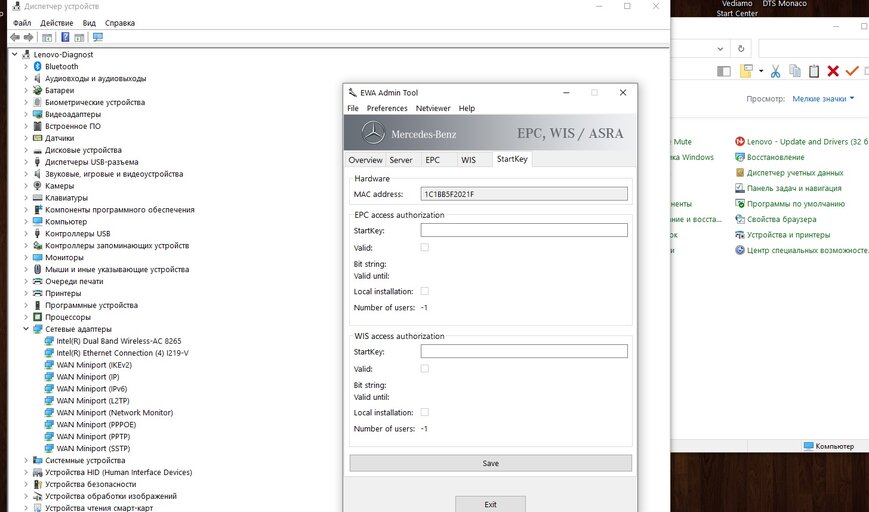Select Intel(R) Dual Band Wireless-AC 8265
Viewport: 869px width, 512px height.
click(x=119, y=341)
